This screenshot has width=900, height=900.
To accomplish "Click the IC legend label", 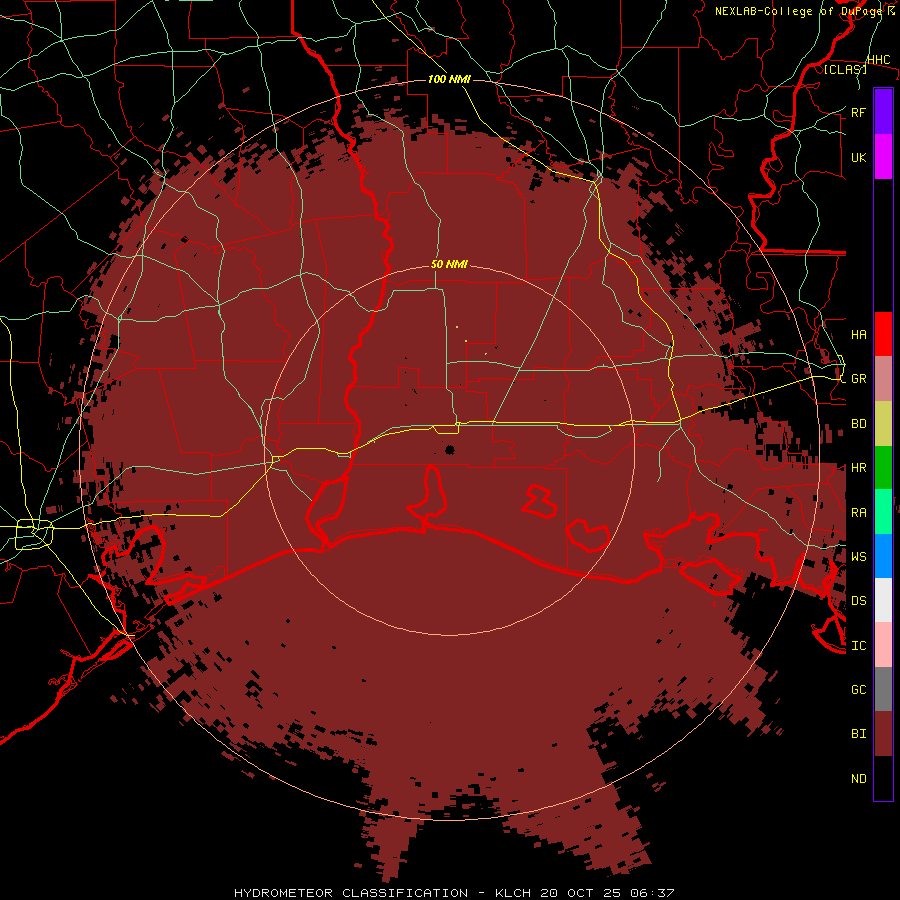I will coord(859,646).
